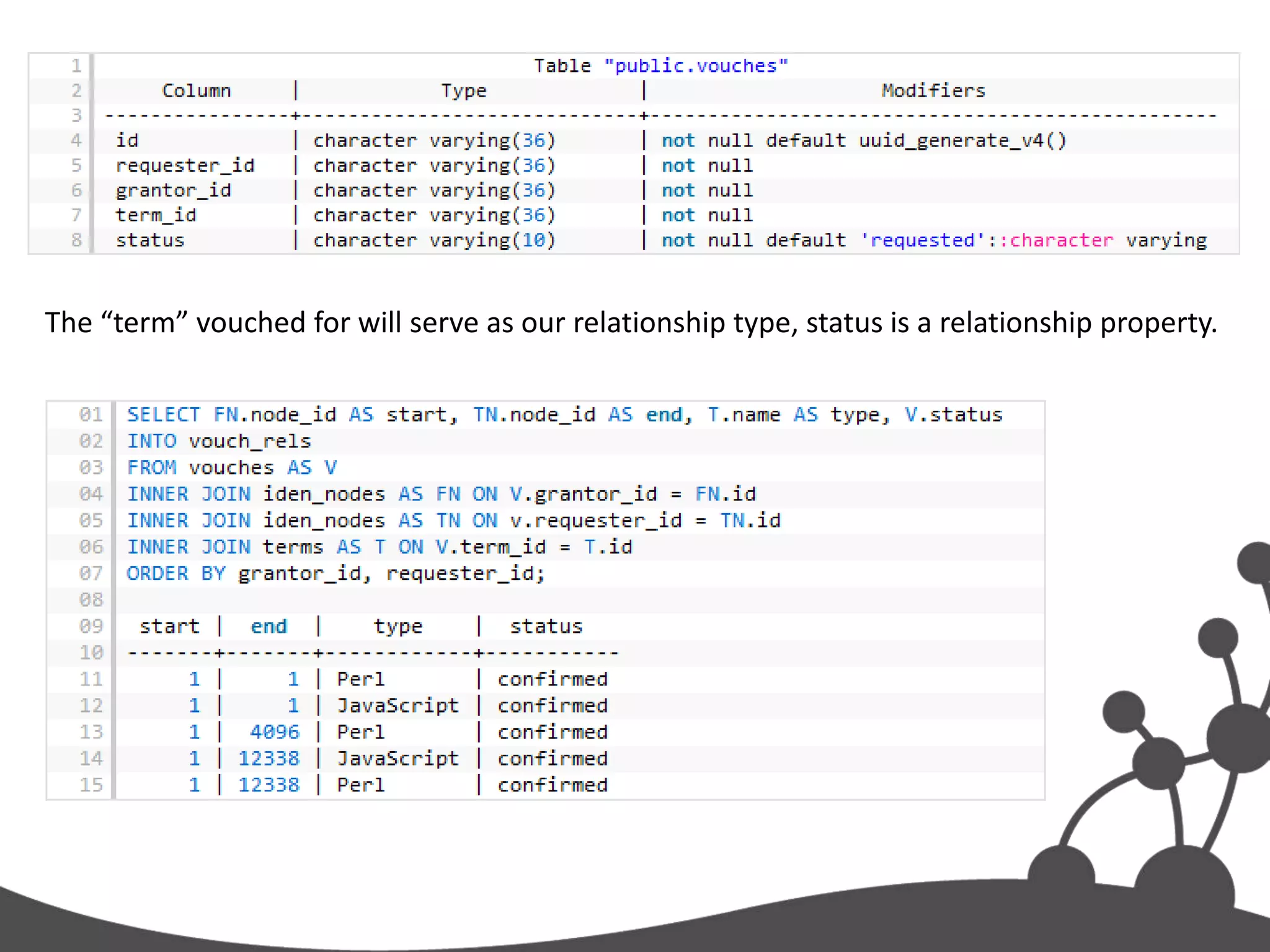Image resolution: width=1270 pixels, height=952 pixels.
Task: Click '12338' in result line 14
Action: point(269,759)
